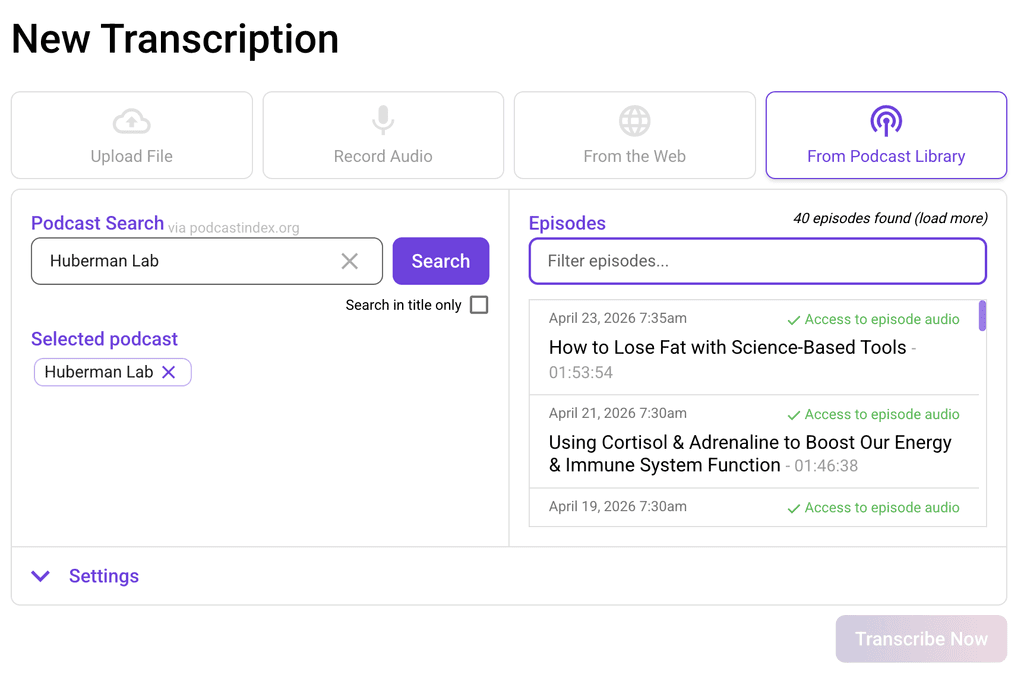Click the New Transcription page title
Viewport: 1024px width, 679px height.
(175, 39)
